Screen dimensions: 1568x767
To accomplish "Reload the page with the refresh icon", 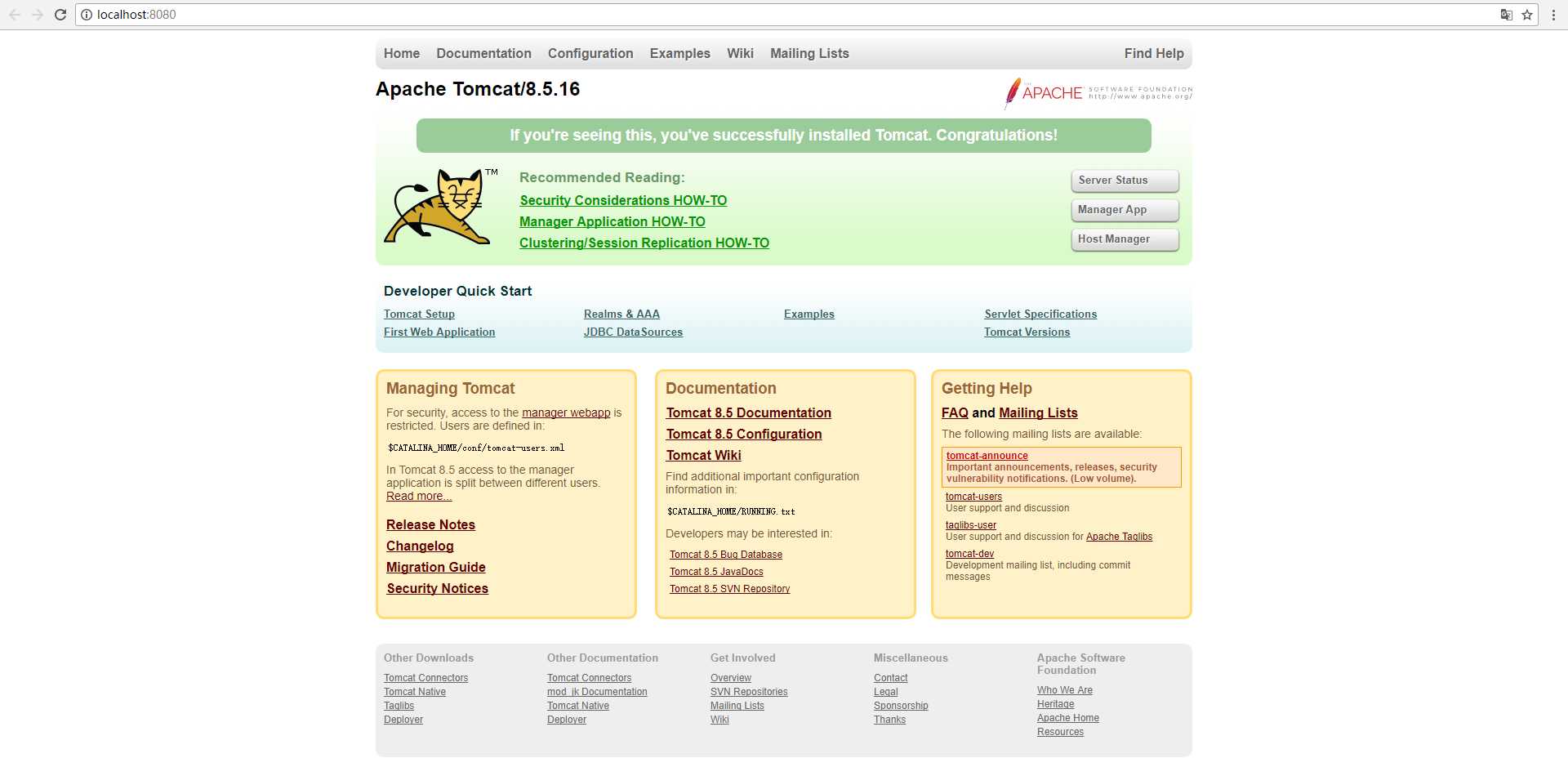I will [x=60, y=15].
